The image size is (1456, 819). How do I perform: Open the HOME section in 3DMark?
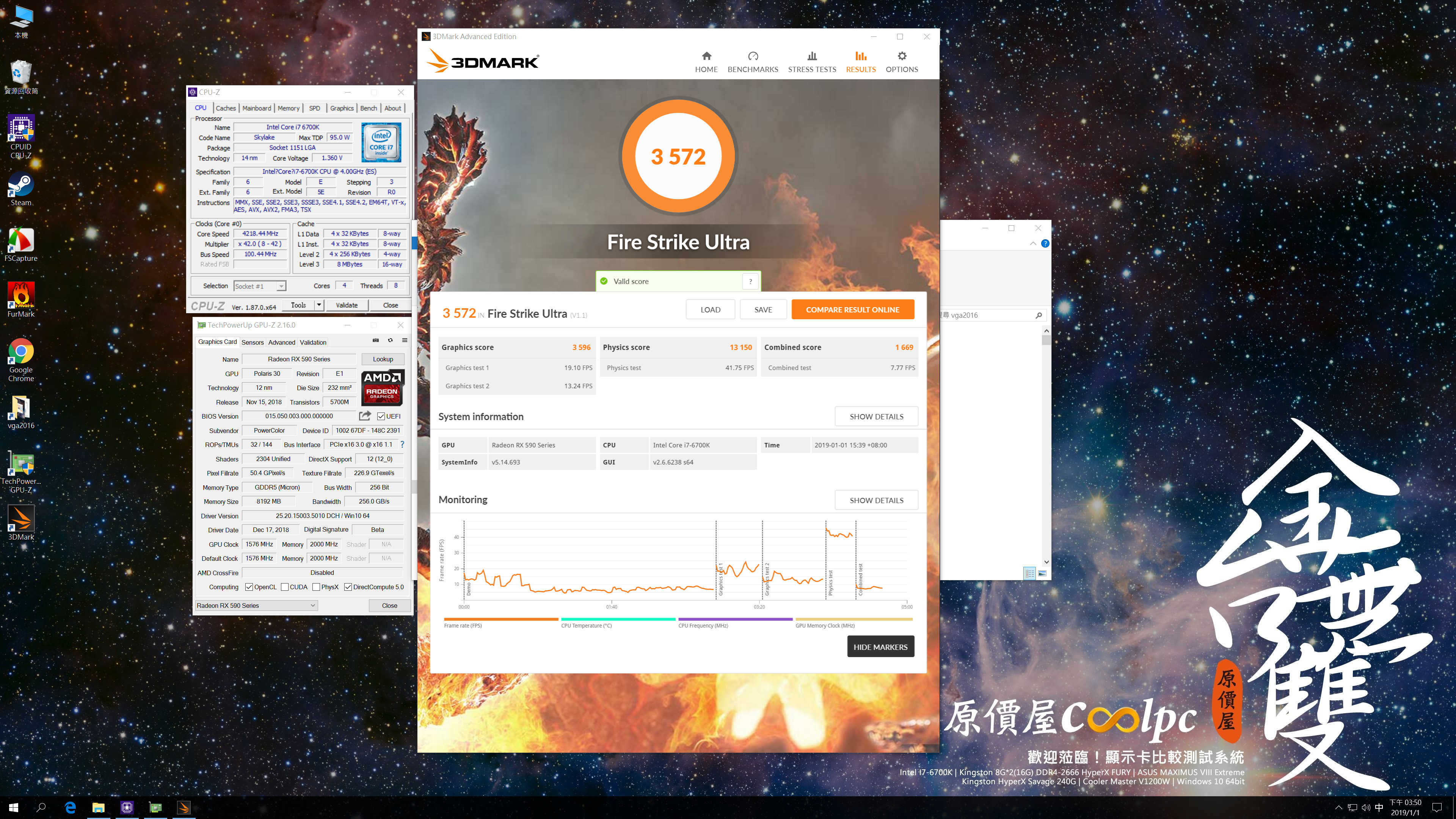pyautogui.click(x=706, y=62)
